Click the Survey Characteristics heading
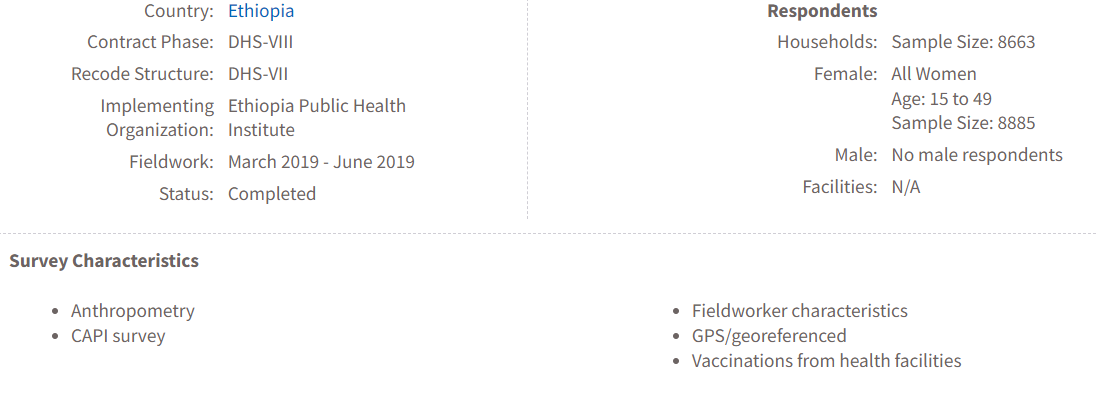 click(104, 261)
